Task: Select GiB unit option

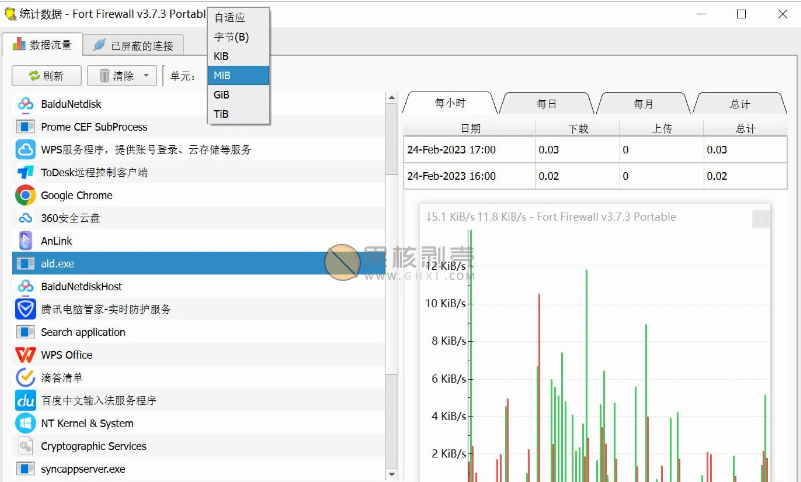Action: click(x=238, y=95)
